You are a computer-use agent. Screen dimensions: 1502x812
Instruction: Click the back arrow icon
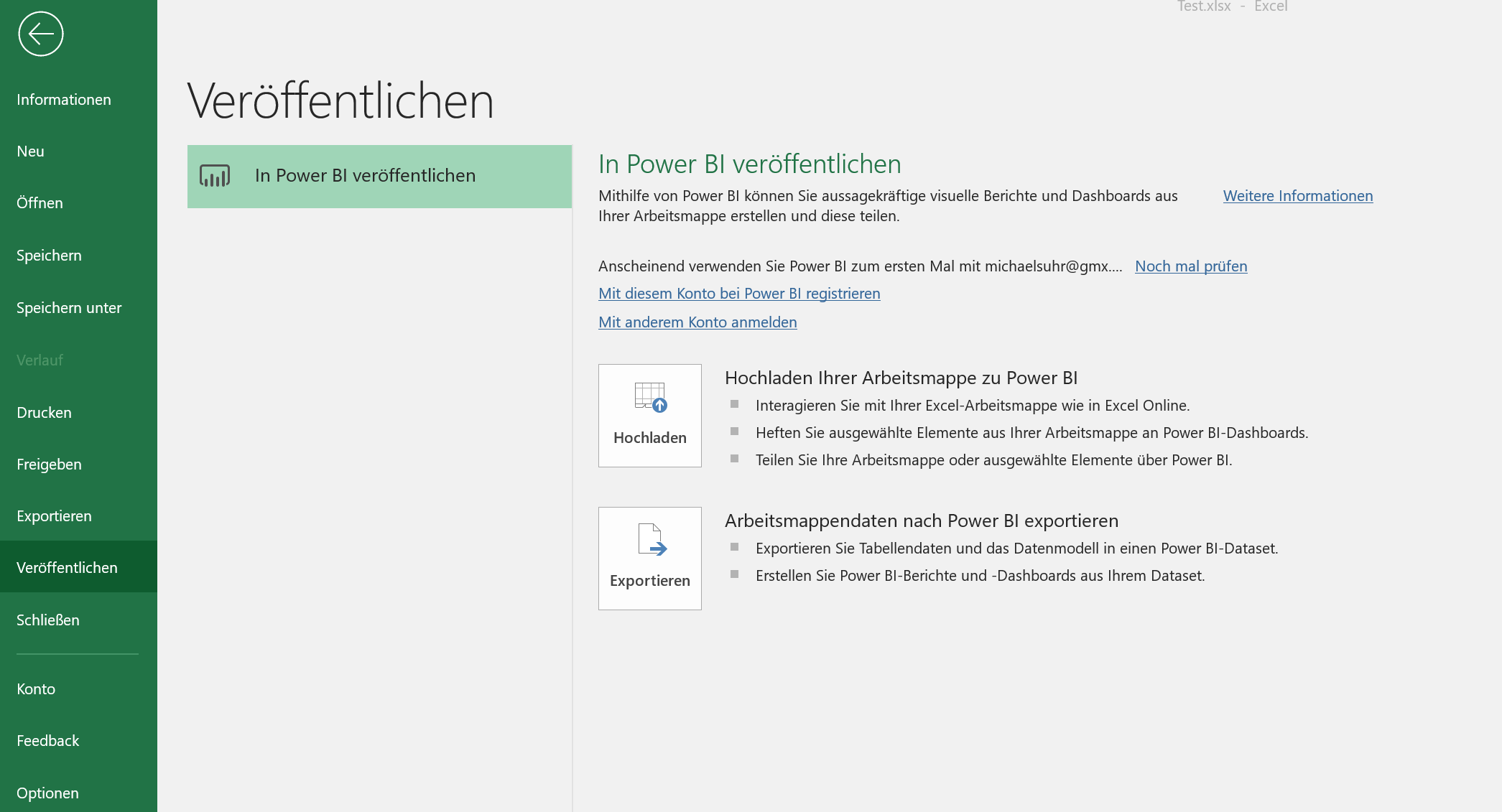(x=41, y=34)
